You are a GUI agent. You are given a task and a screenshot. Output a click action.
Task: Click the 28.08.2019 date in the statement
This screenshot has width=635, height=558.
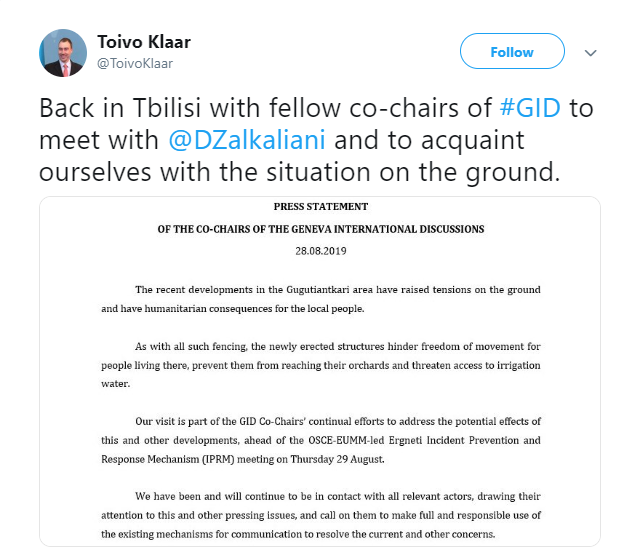(x=320, y=248)
